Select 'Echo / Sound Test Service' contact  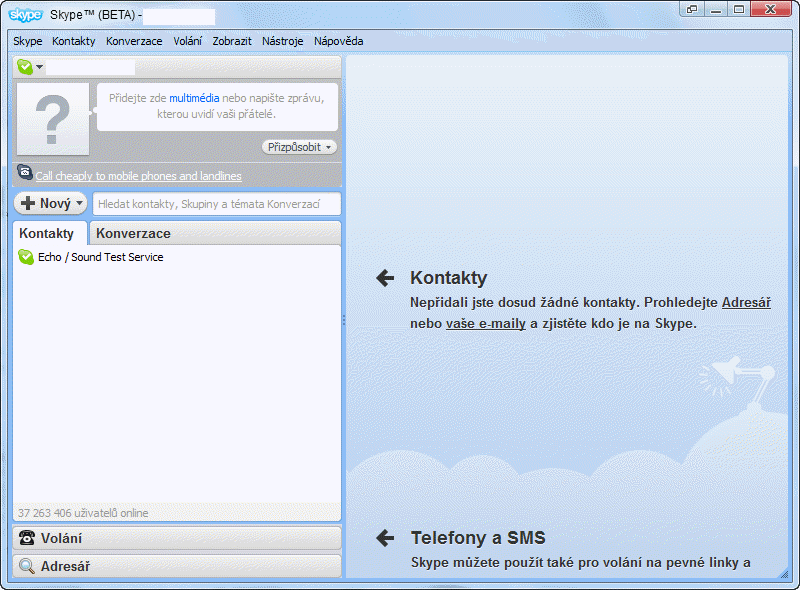pos(177,257)
